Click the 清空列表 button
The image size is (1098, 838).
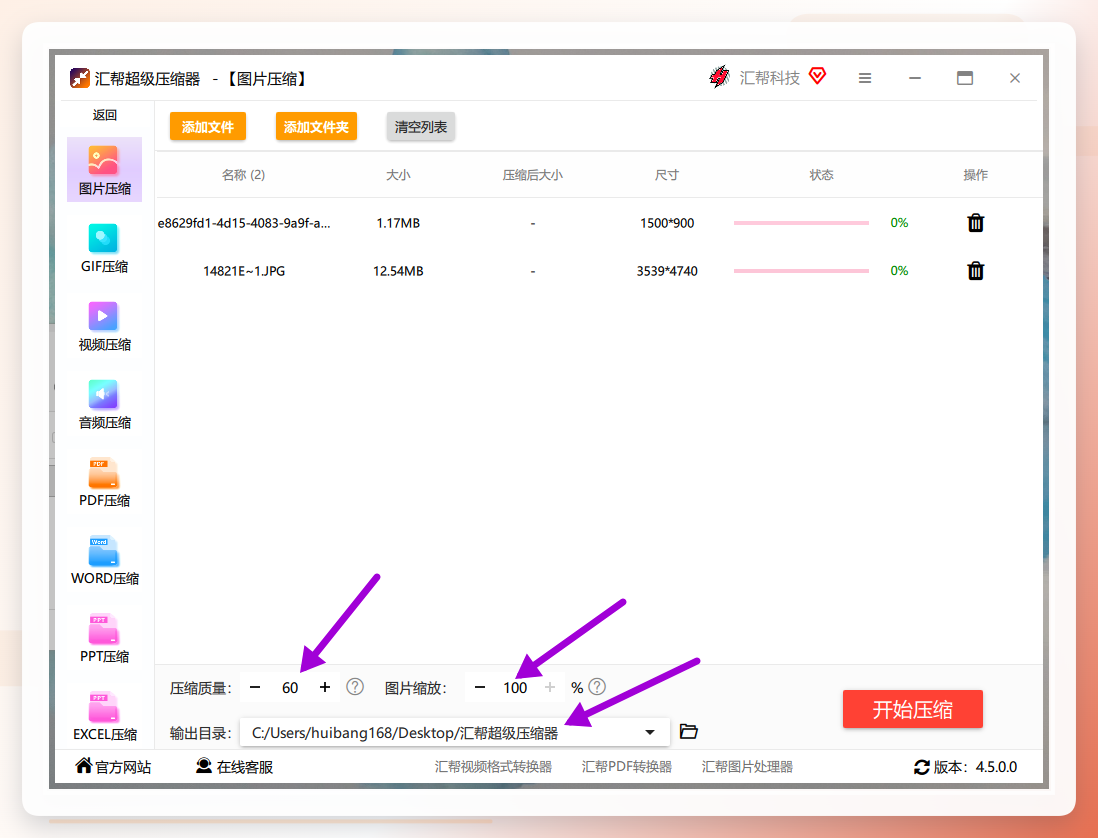click(421, 127)
